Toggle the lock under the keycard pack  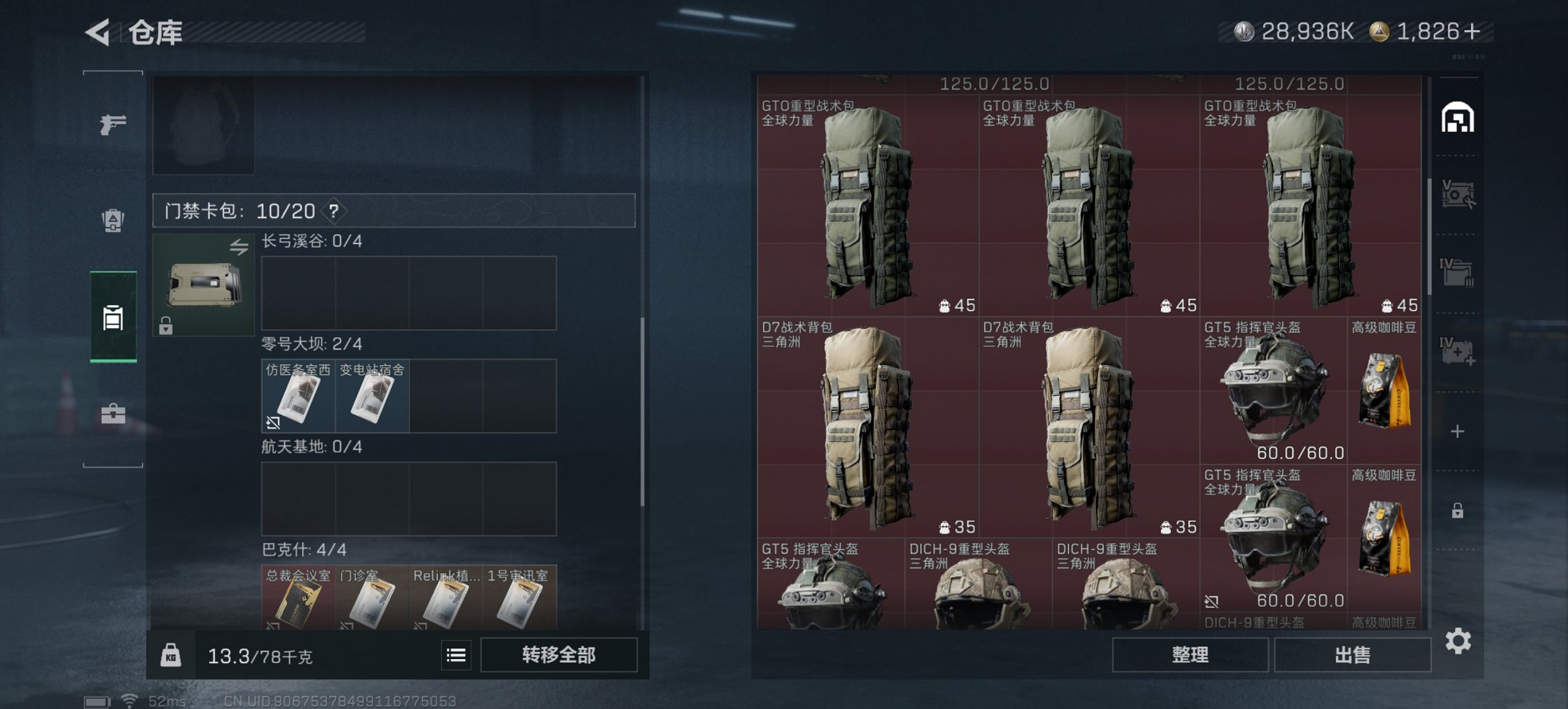165,325
